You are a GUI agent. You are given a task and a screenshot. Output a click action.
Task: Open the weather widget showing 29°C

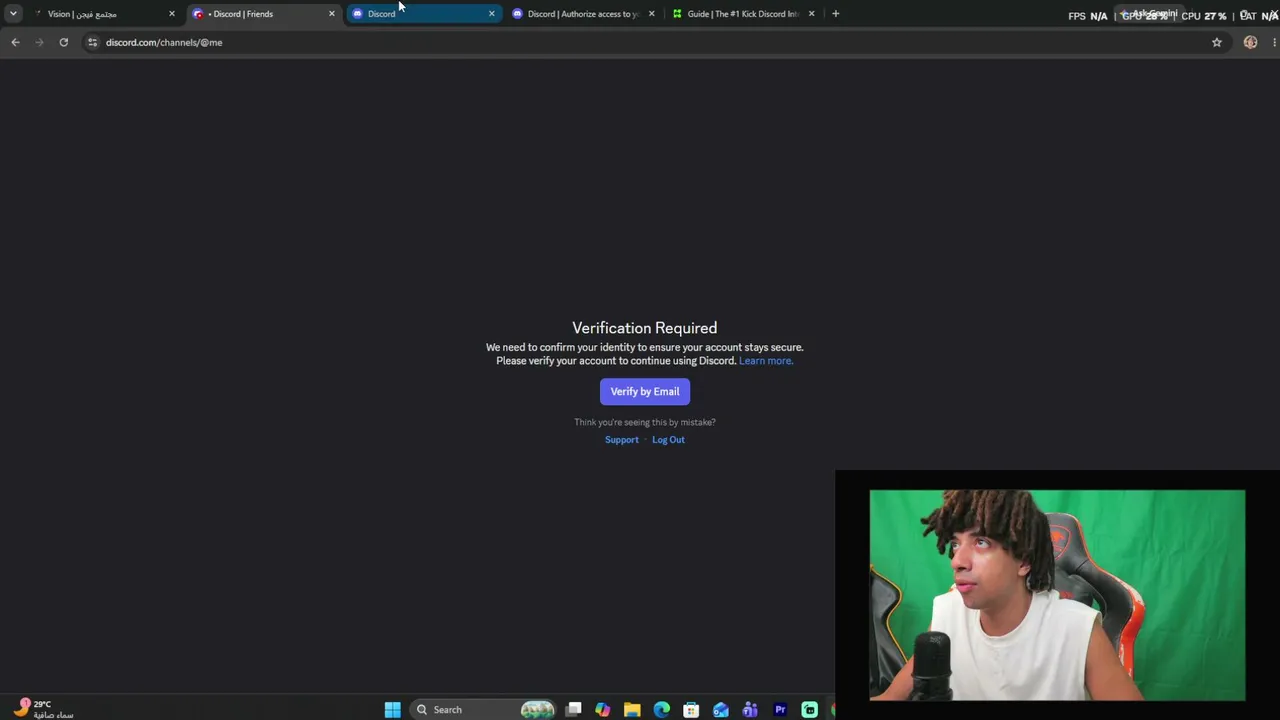tap(44, 709)
